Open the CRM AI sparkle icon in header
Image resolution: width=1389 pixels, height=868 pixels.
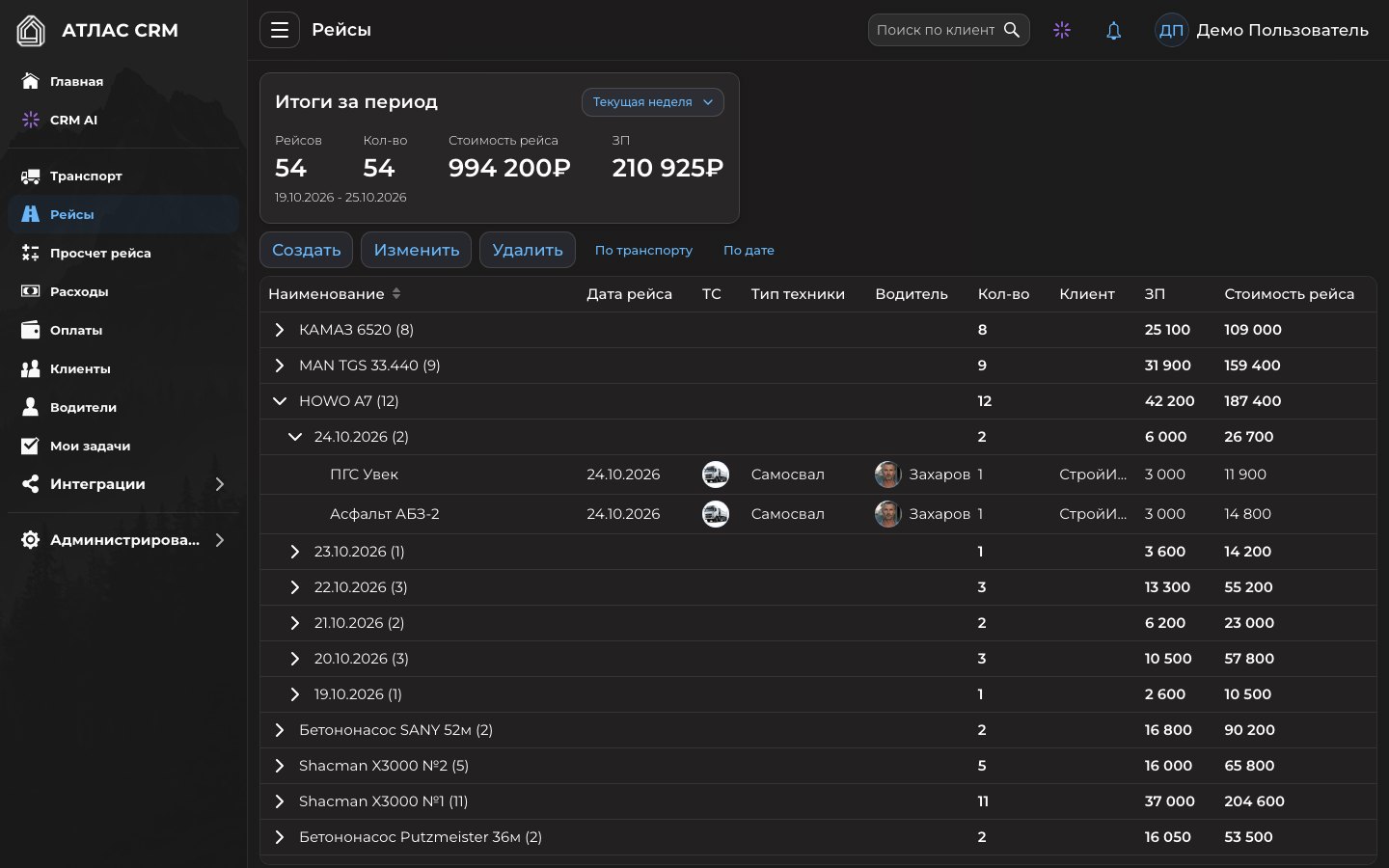pyautogui.click(x=1062, y=30)
